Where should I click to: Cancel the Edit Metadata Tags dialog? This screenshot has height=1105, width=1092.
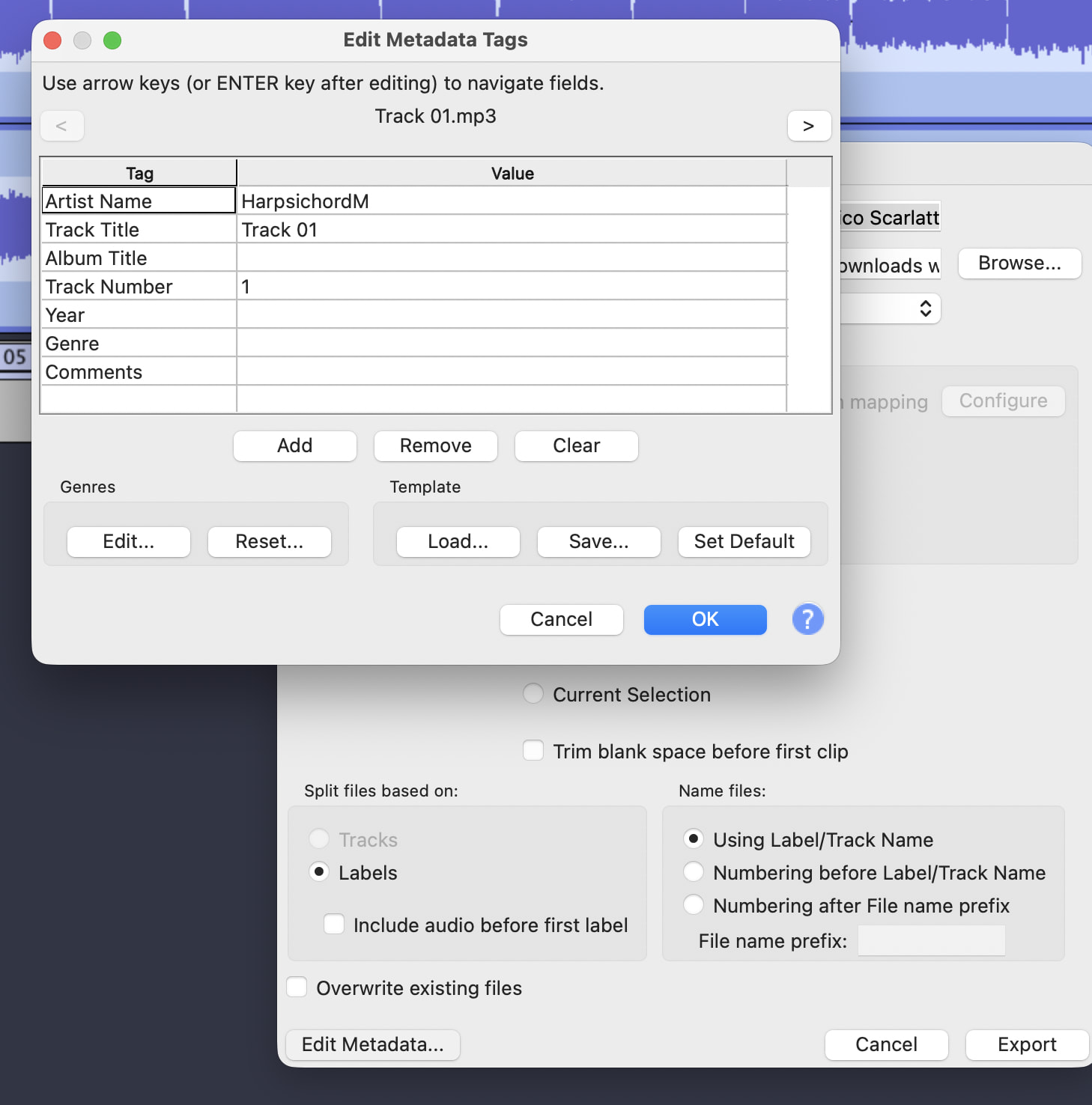coord(562,619)
